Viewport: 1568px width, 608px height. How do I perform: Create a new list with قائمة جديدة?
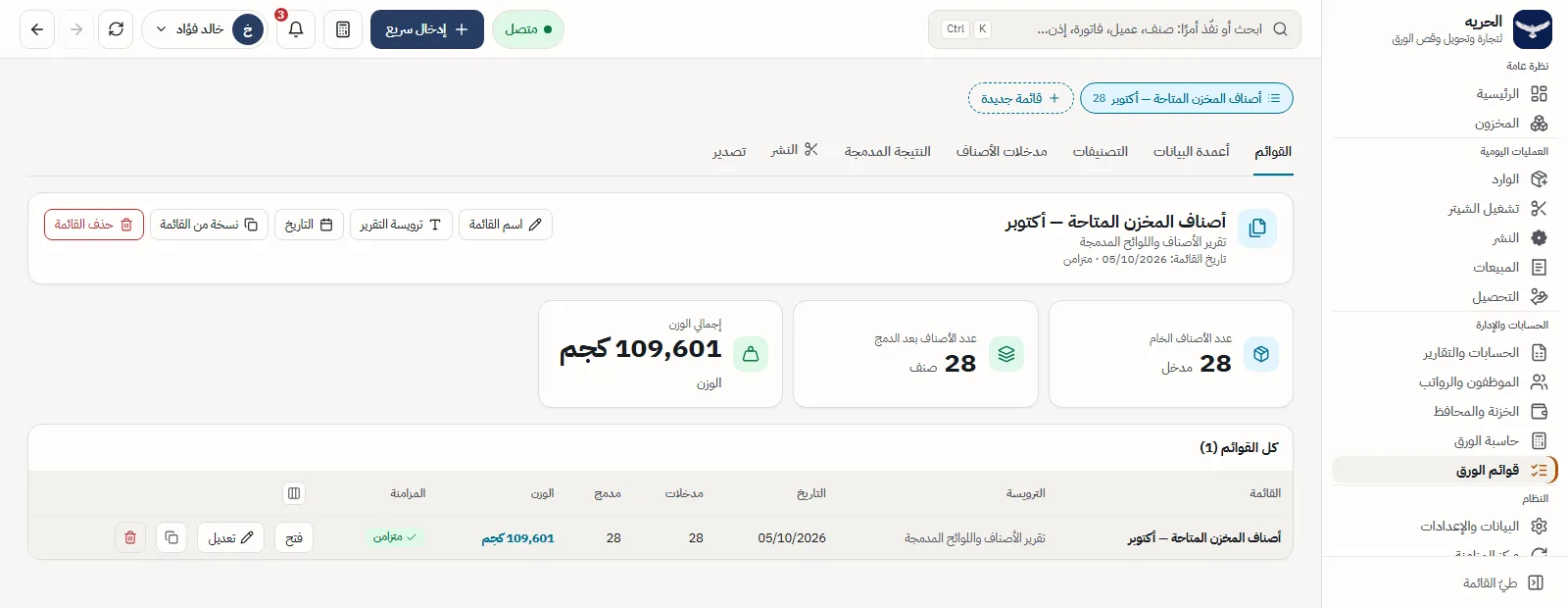[x=1021, y=98]
